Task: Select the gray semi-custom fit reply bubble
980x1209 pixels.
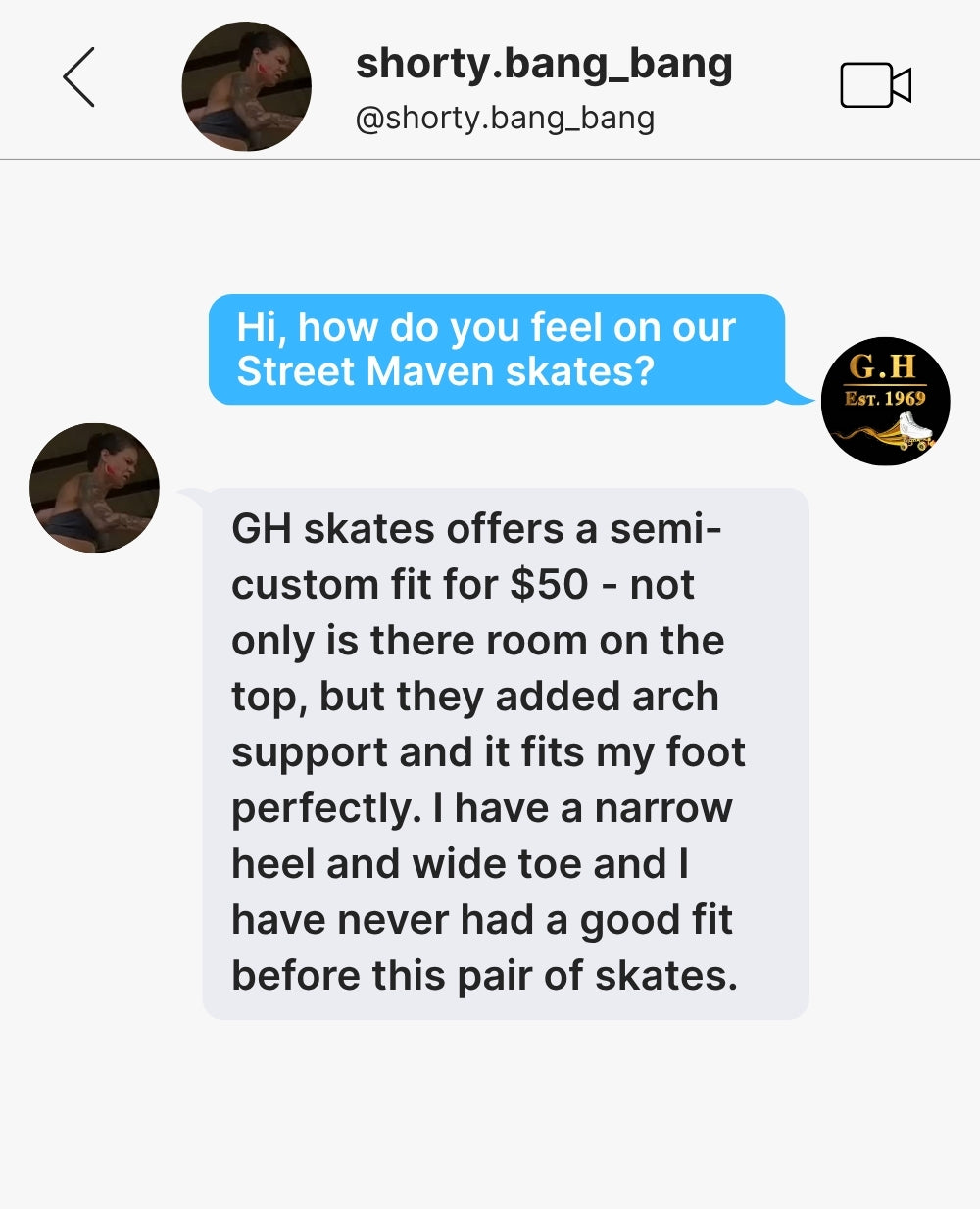Action: pos(506,753)
